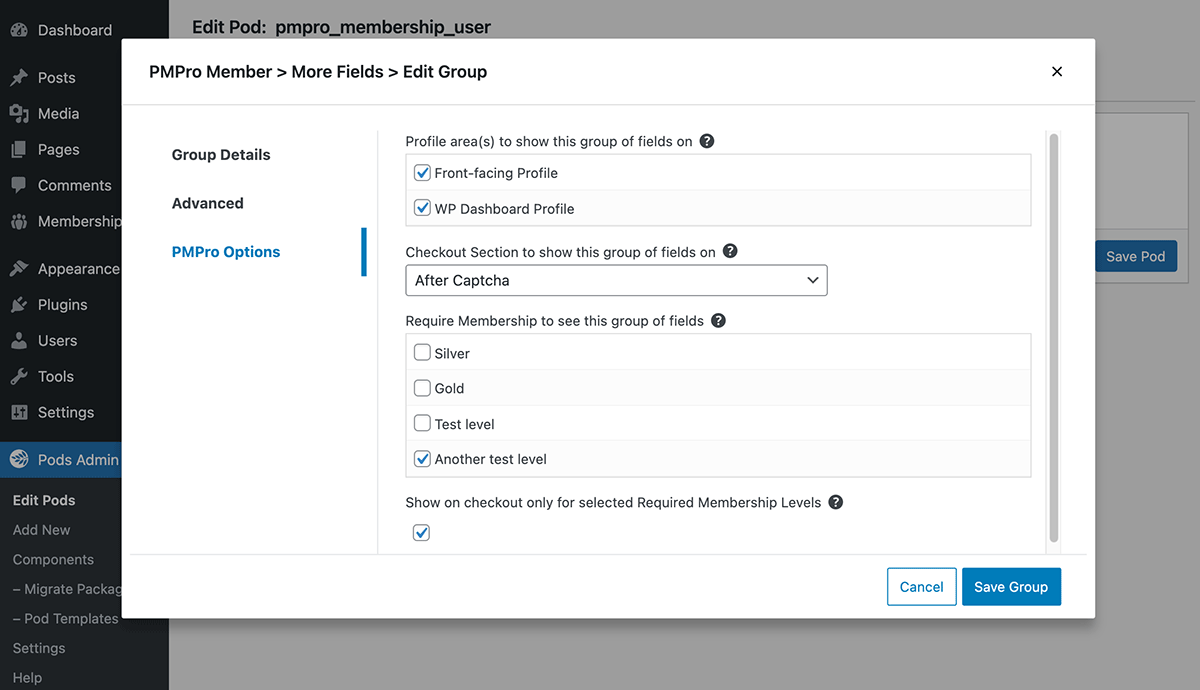Toggle Show on checkout only checkbox
The image size is (1200, 690).
point(422,533)
